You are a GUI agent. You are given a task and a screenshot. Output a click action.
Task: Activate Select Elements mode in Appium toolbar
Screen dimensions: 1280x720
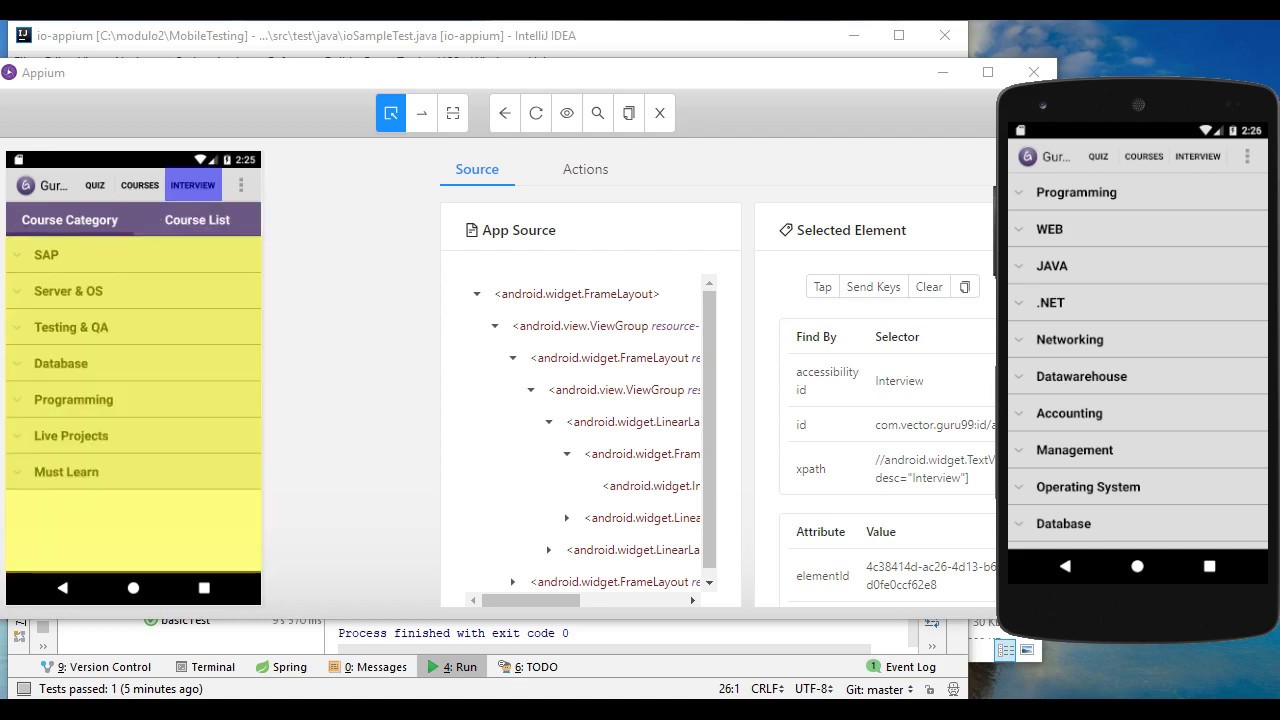point(391,113)
